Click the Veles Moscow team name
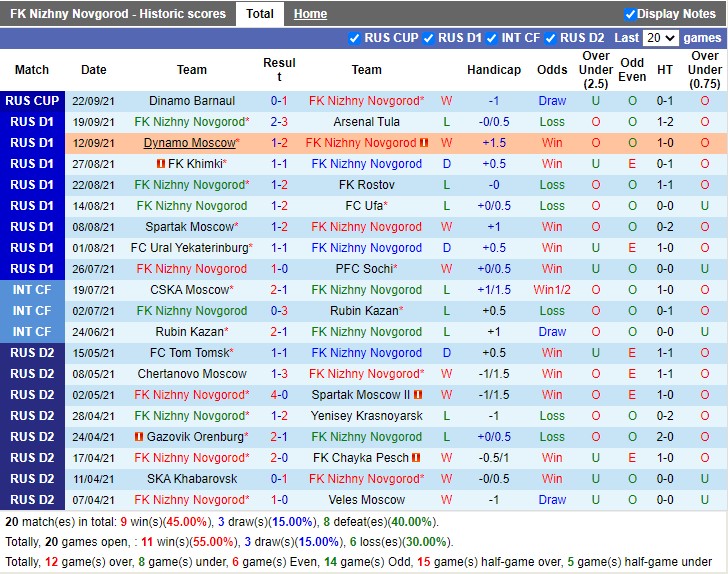The image size is (728, 574). pyautogui.click(x=366, y=500)
